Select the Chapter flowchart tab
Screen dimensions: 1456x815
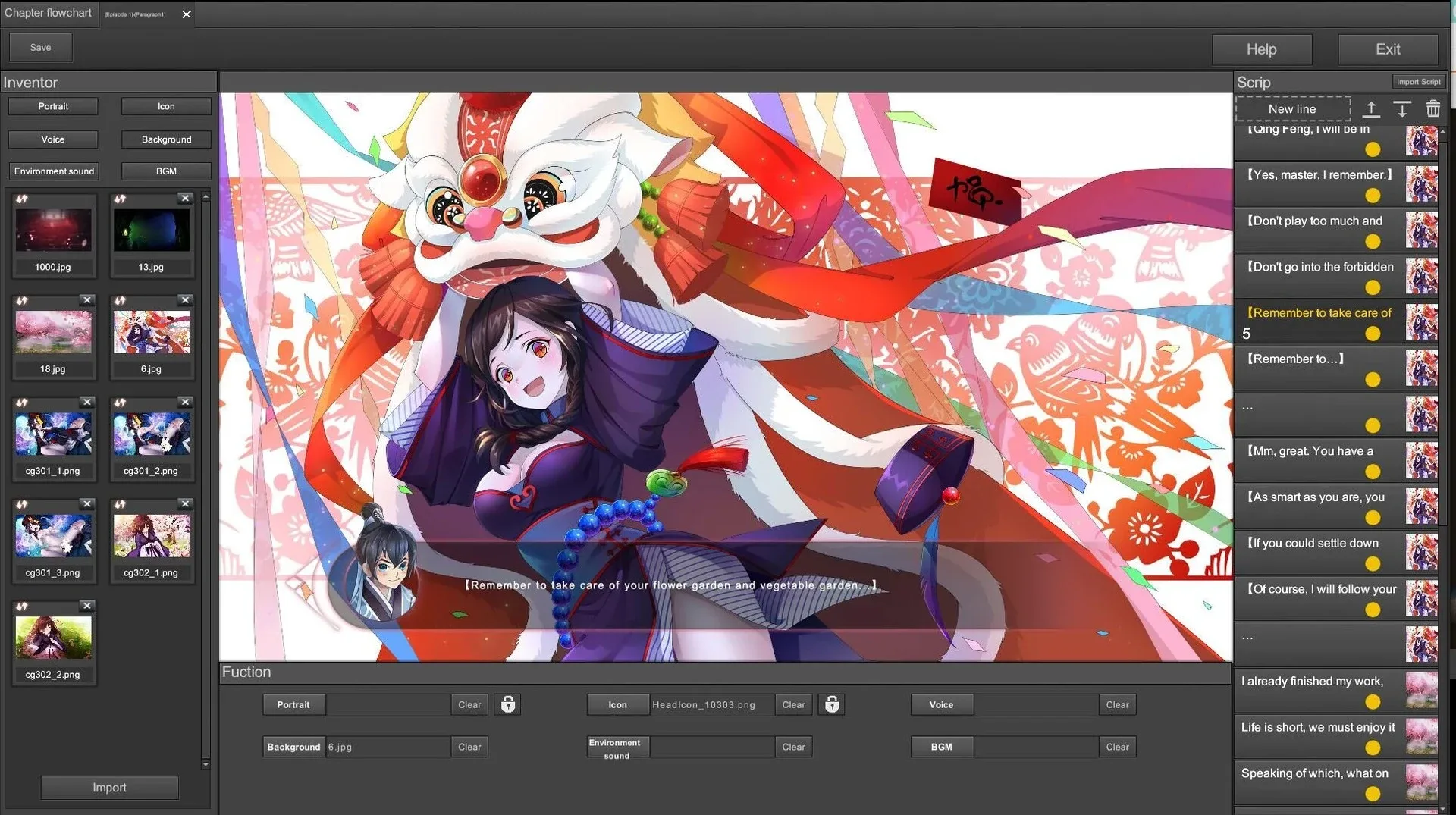click(x=49, y=13)
